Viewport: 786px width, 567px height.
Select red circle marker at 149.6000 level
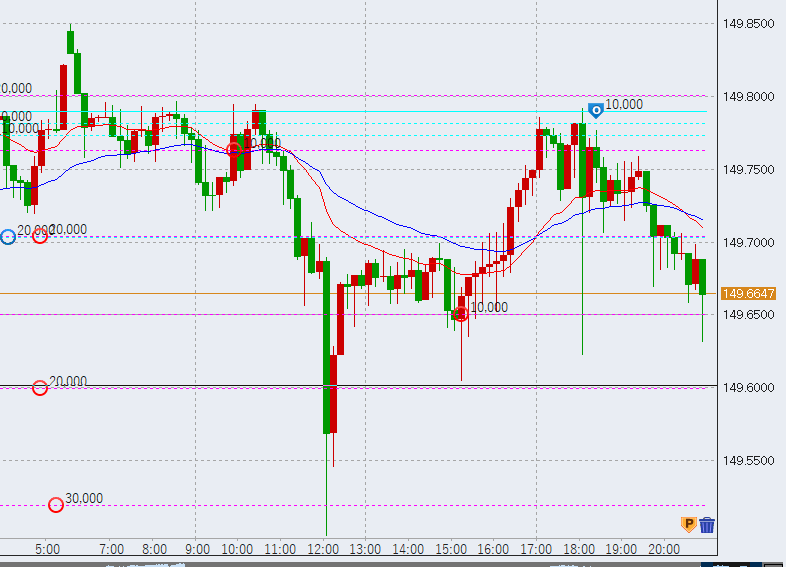coord(40,388)
